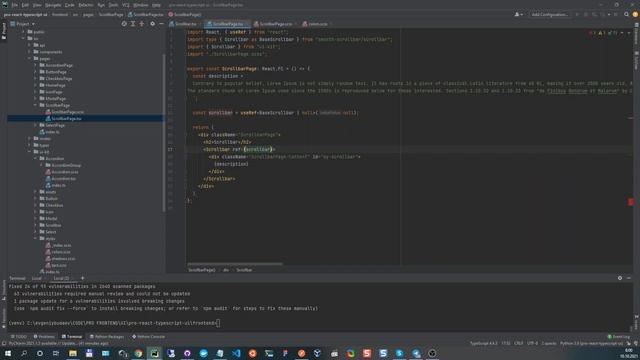Viewport: 640px width, 360px height.
Task: Open the Code menu
Action: 70,5
